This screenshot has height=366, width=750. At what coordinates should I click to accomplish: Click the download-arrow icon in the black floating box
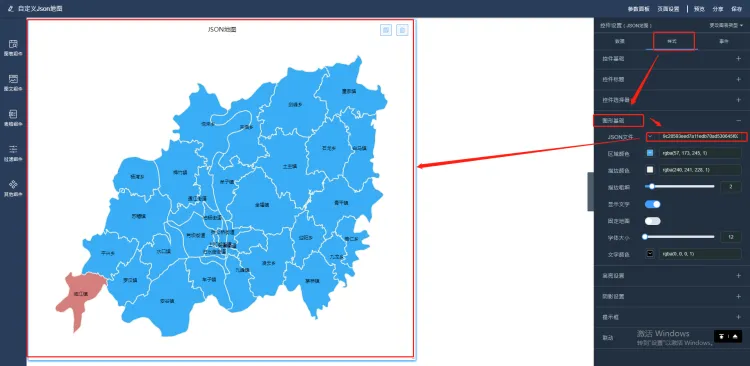coord(722,336)
